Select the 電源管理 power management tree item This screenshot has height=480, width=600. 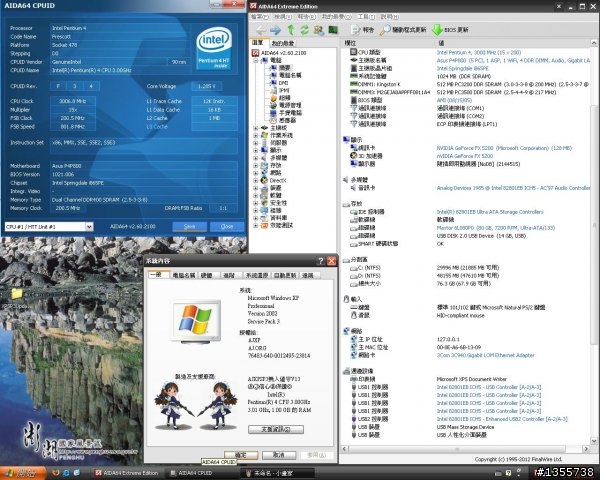290,105
